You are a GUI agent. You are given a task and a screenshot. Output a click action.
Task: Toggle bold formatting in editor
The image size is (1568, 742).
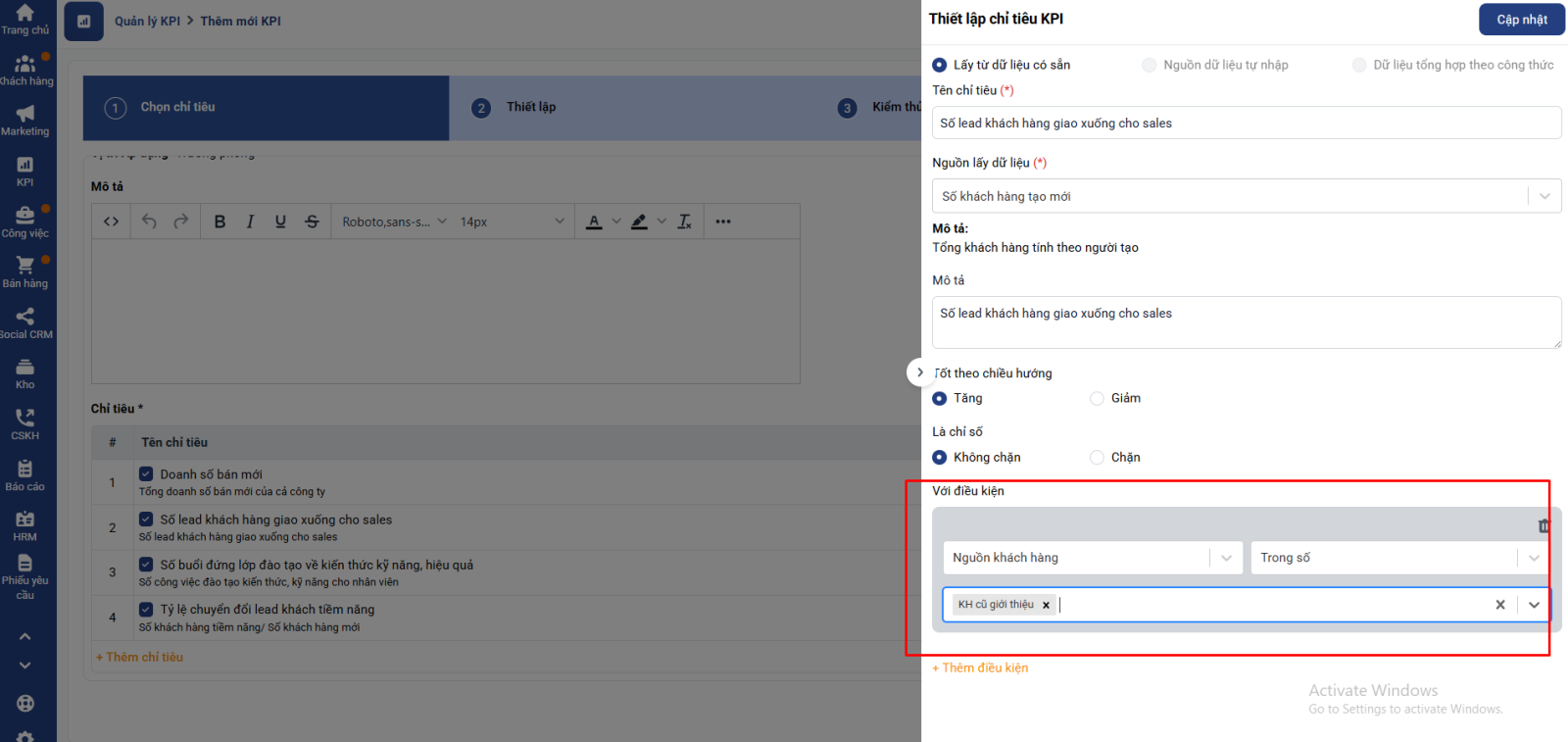pos(220,222)
